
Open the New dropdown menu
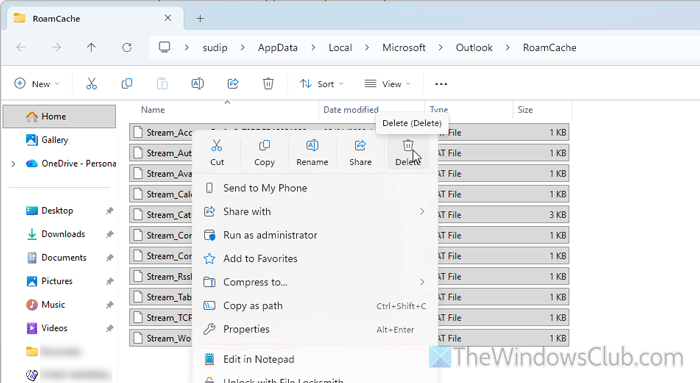tap(37, 84)
